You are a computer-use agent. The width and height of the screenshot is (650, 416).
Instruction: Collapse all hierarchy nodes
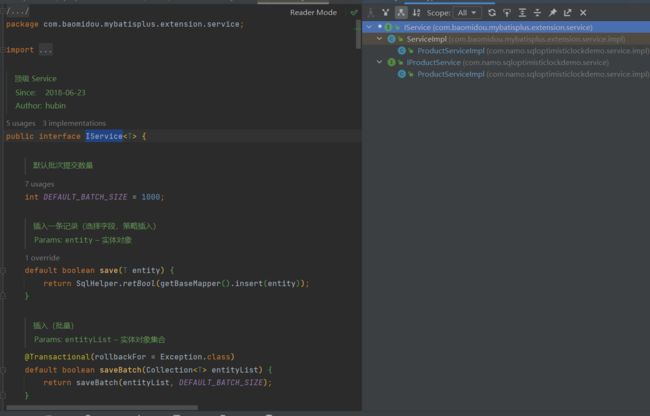[x=537, y=13]
